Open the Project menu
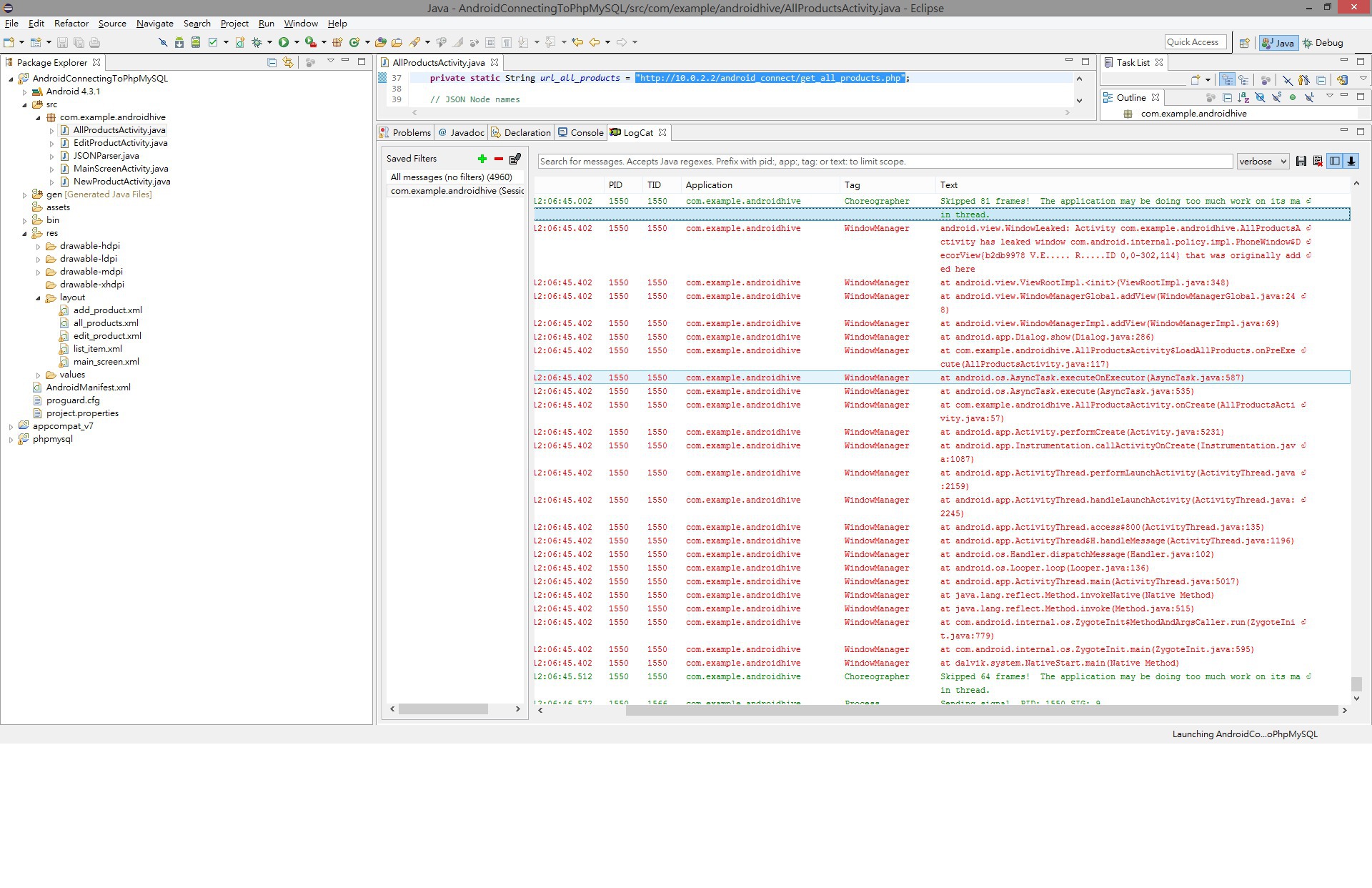 pos(234,24)
